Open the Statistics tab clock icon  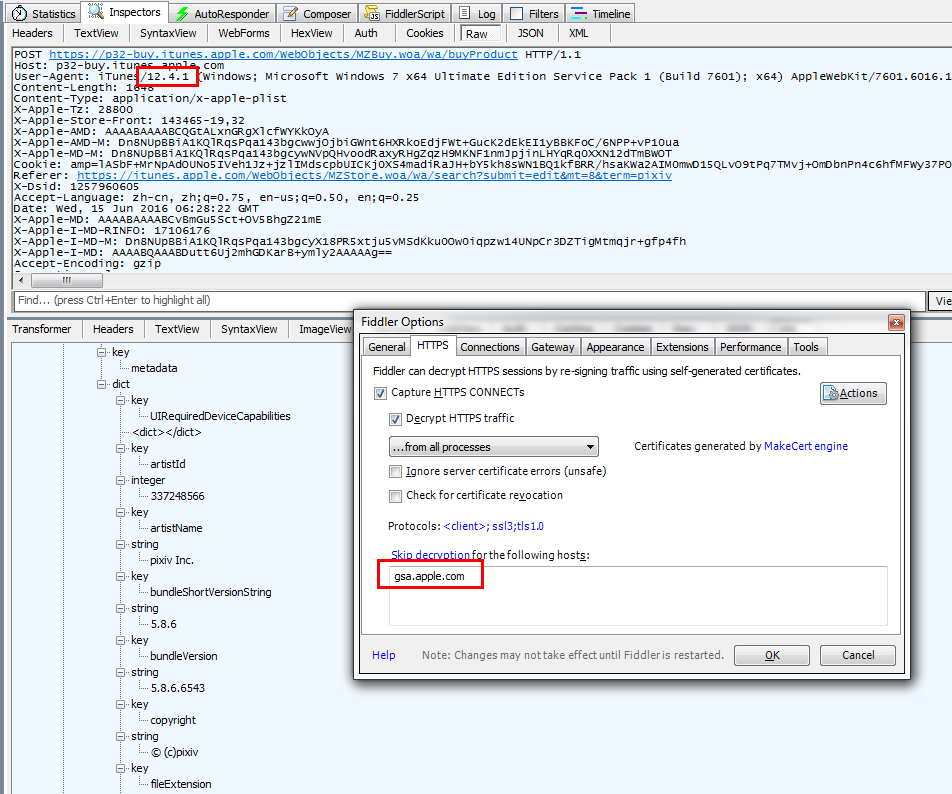click(19, 13)
